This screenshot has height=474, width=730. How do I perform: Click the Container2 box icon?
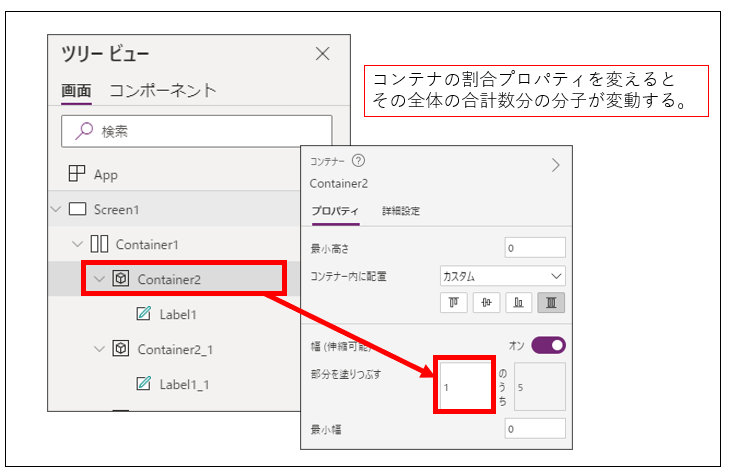[121, 278]
